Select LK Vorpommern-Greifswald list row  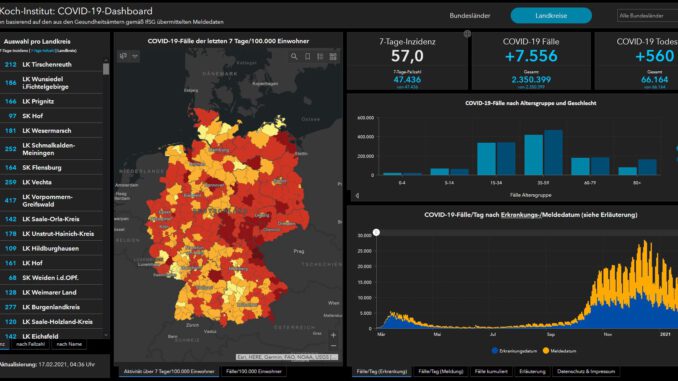pyautogui.click(x=51, y=201)
